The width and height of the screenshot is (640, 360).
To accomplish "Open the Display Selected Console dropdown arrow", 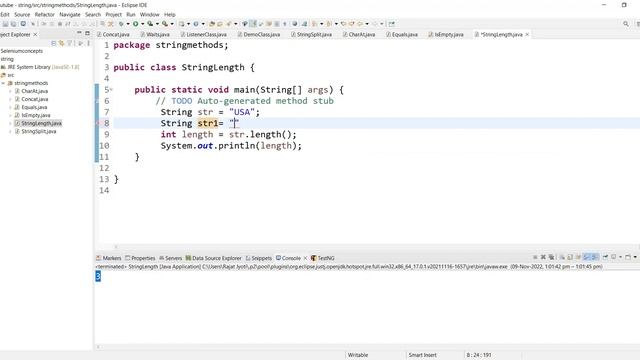I will click(620, 257).
